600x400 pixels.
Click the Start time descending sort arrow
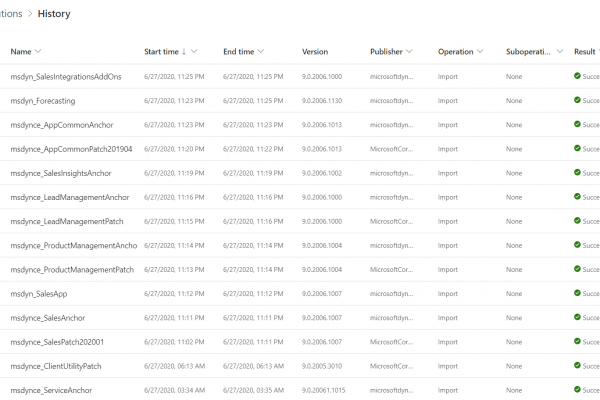184,51
